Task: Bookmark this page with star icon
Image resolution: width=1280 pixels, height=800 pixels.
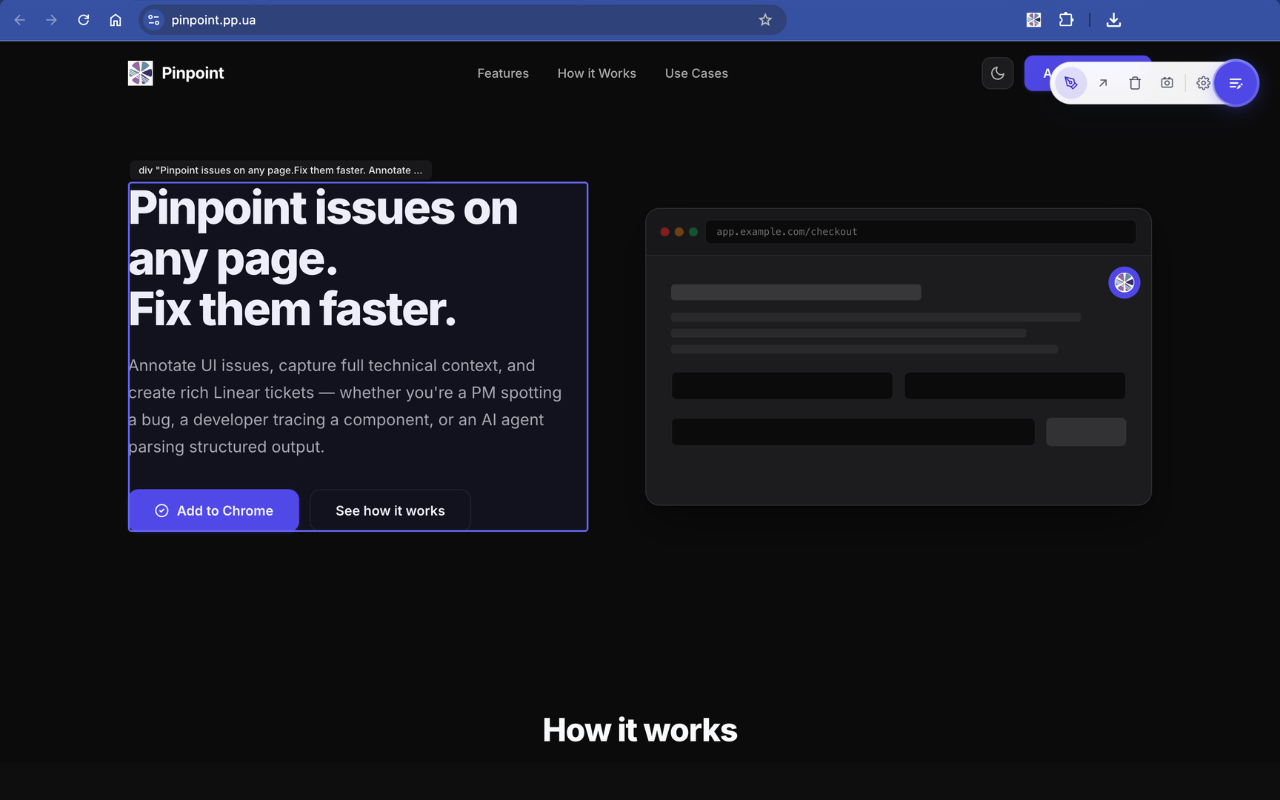Action: point(765,20)
